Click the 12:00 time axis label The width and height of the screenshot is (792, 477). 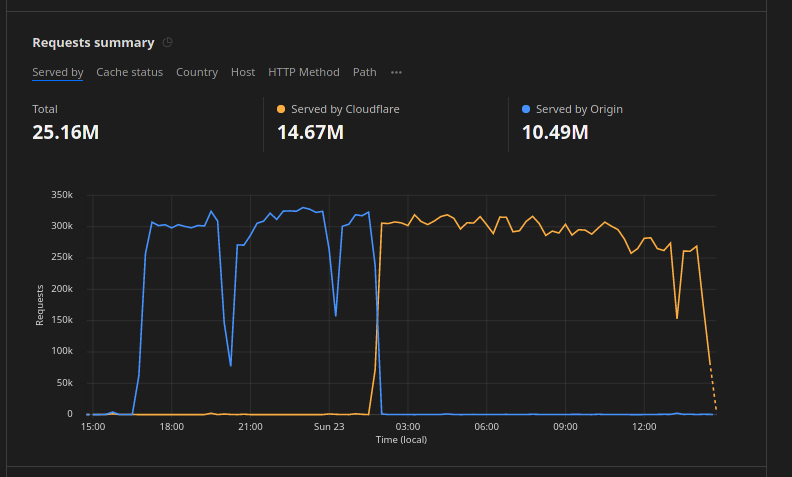(x=644, y=427)
